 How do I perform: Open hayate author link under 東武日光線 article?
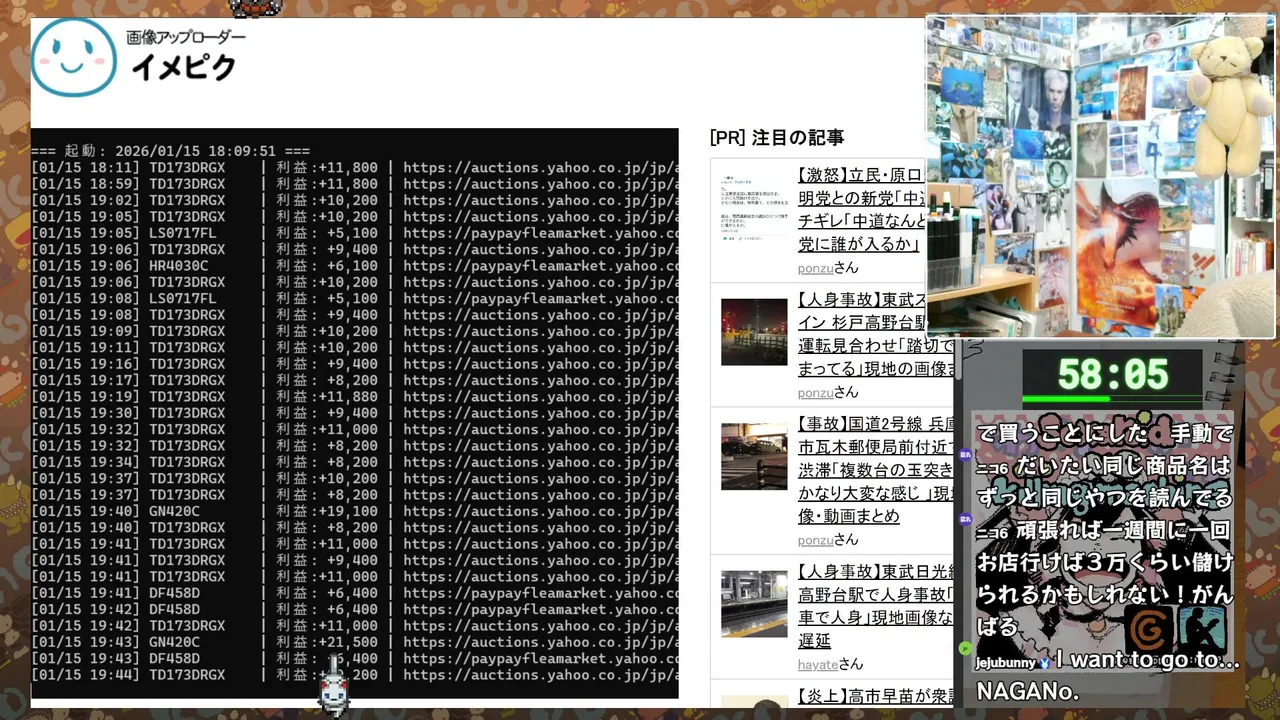click(x=818, y=663)
